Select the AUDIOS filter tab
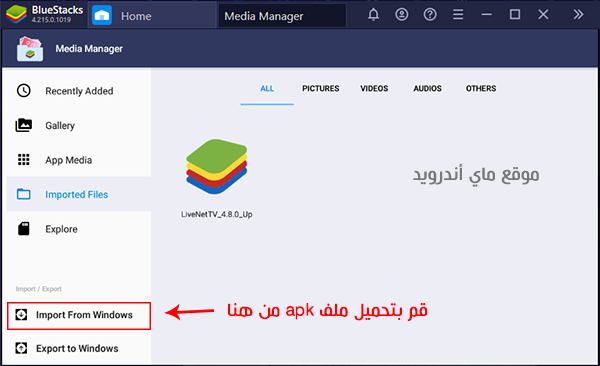The width and height of the screenshot is (600, 366). 427,88
